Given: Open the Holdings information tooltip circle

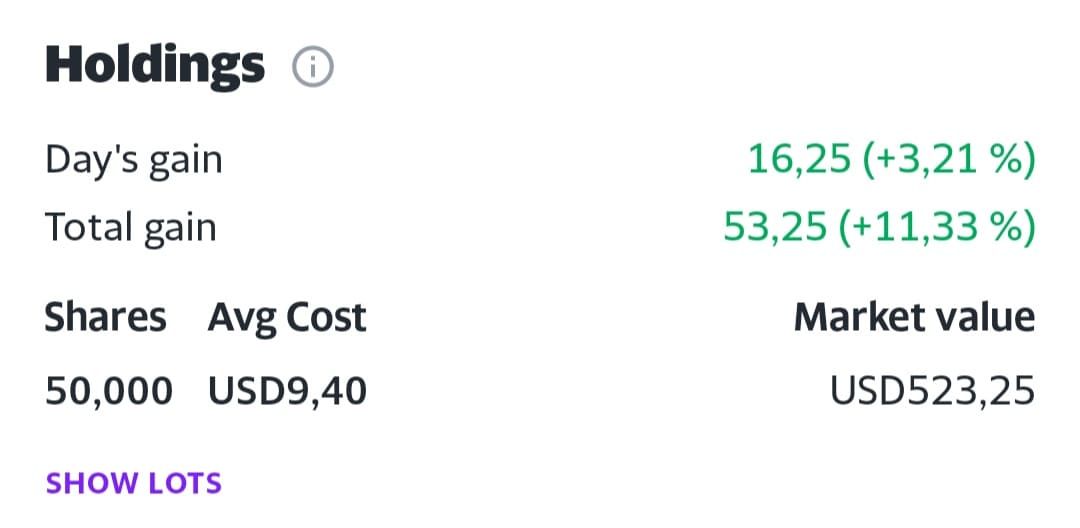Looking at the screenshot, I should [x=312, y=67].
